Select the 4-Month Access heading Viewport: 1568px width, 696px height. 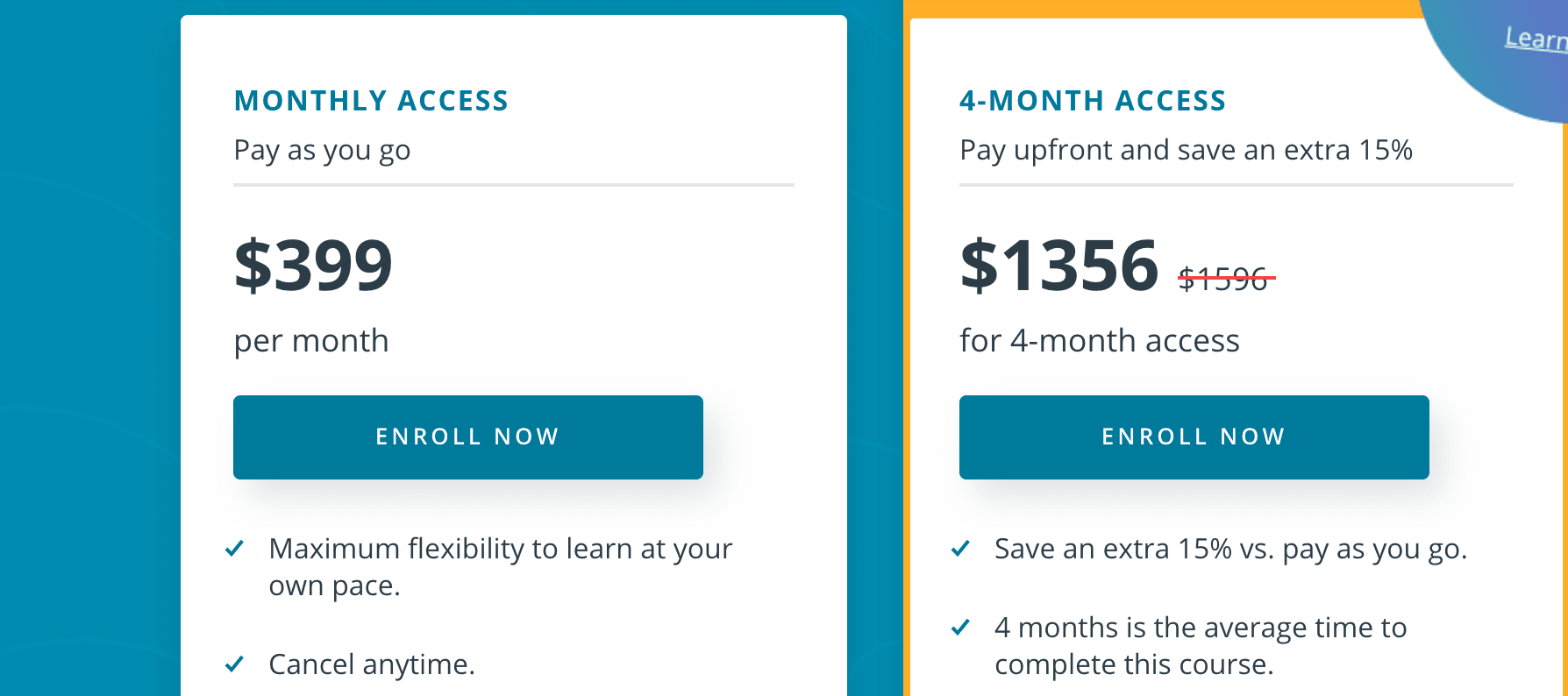[x=1093, y=101]
